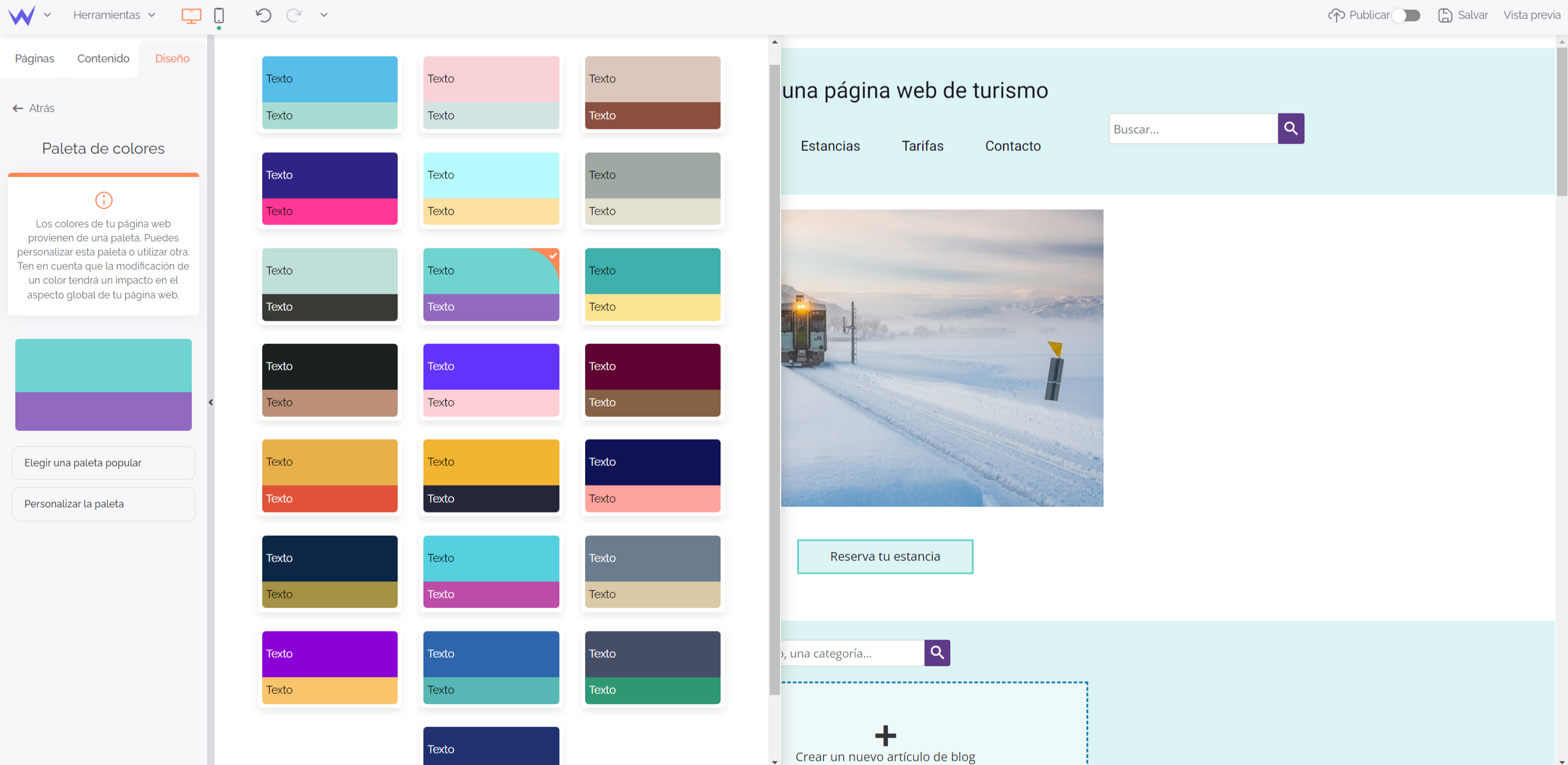Redo the last action
Image resolution: width=1568 pixels, height=765 pixels.
pyautogui.click(x=294, y=15)
